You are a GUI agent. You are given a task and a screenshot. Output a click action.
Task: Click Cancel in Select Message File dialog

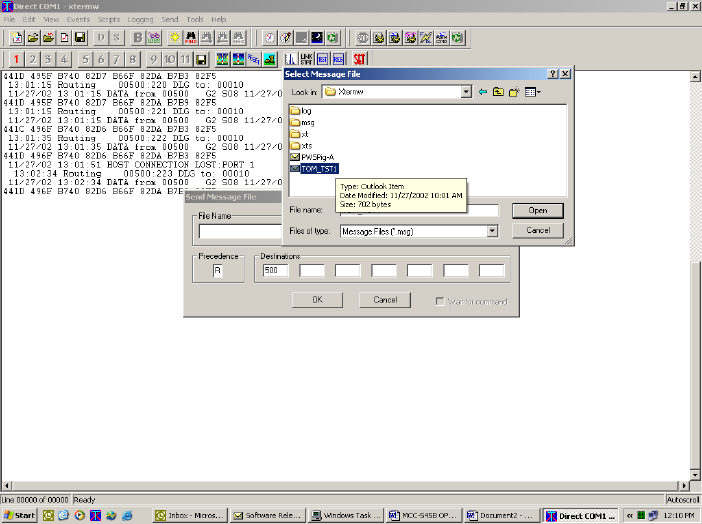(x=538, y=230)
